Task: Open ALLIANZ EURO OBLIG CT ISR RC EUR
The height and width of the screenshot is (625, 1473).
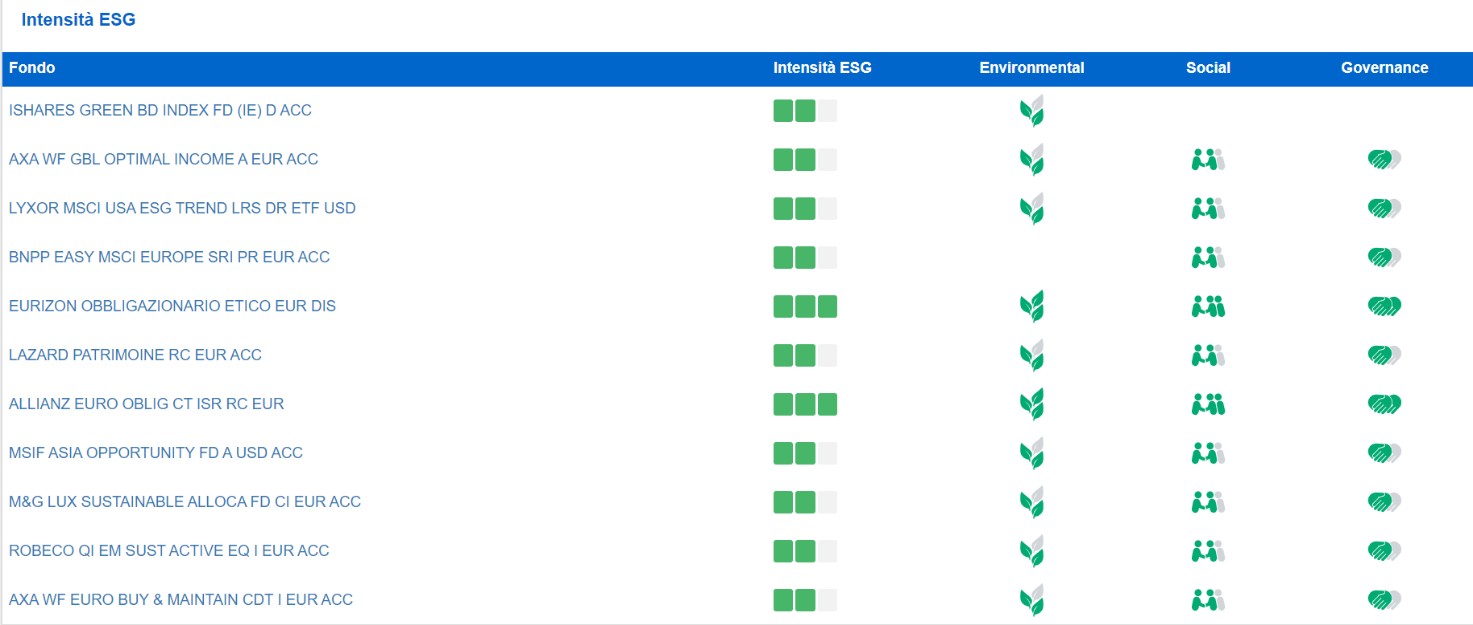Action: [x=146, y=404]
